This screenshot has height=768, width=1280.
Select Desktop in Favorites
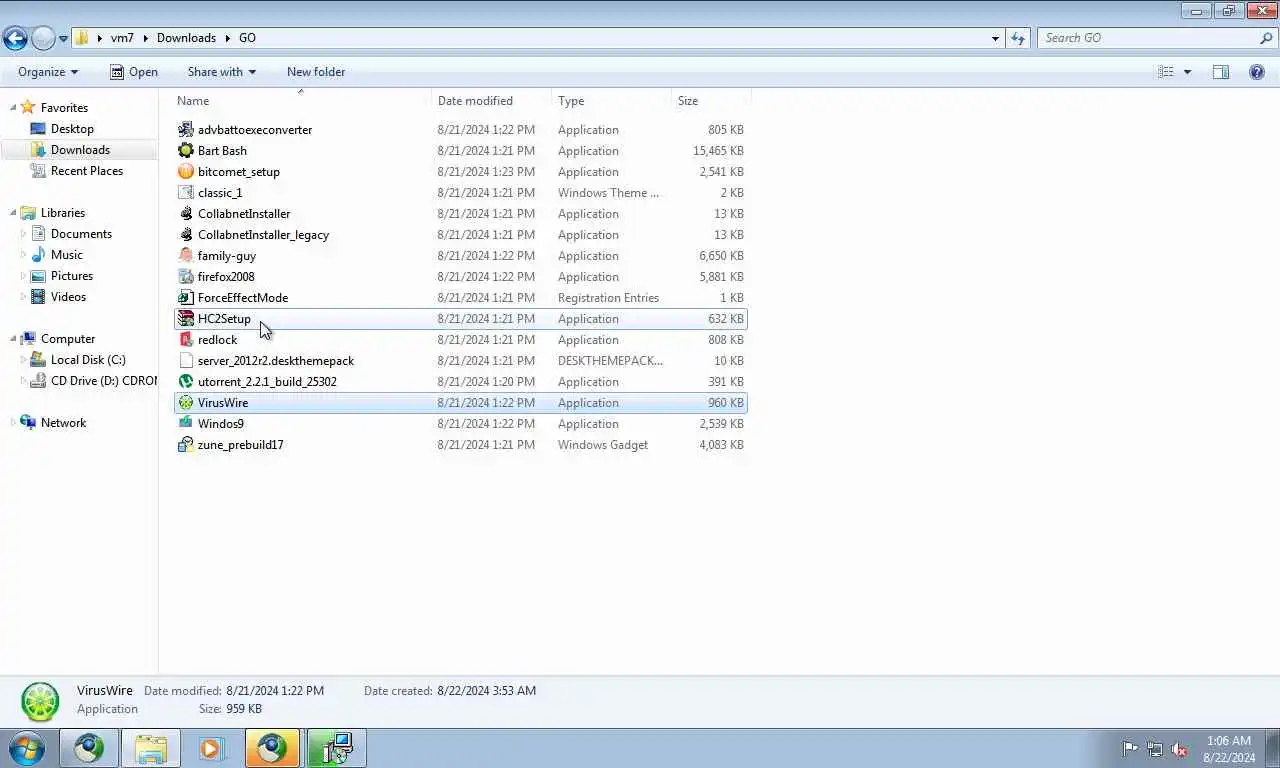pos(72,129)
